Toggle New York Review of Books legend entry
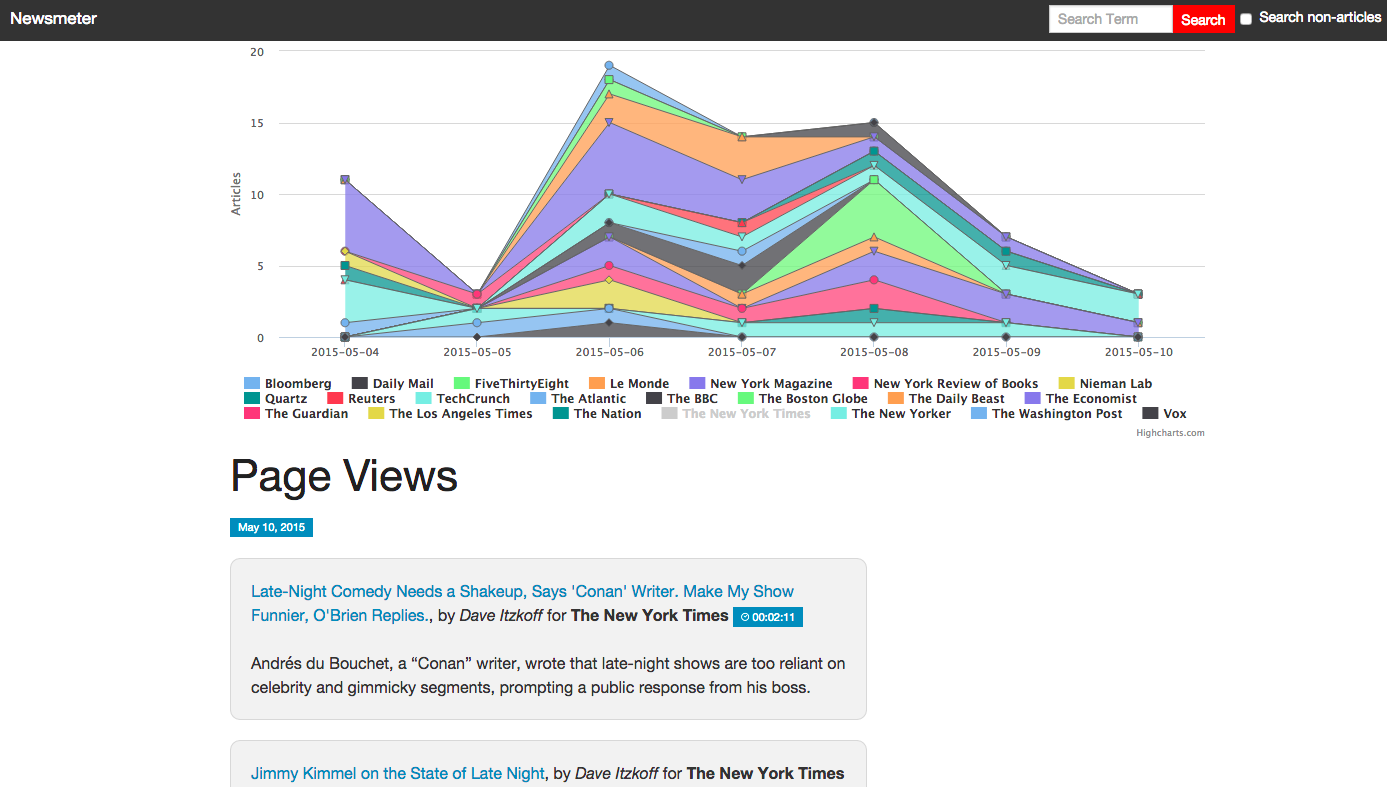Viewport: 1387px width, 787px height. click(x=945, y=384)
